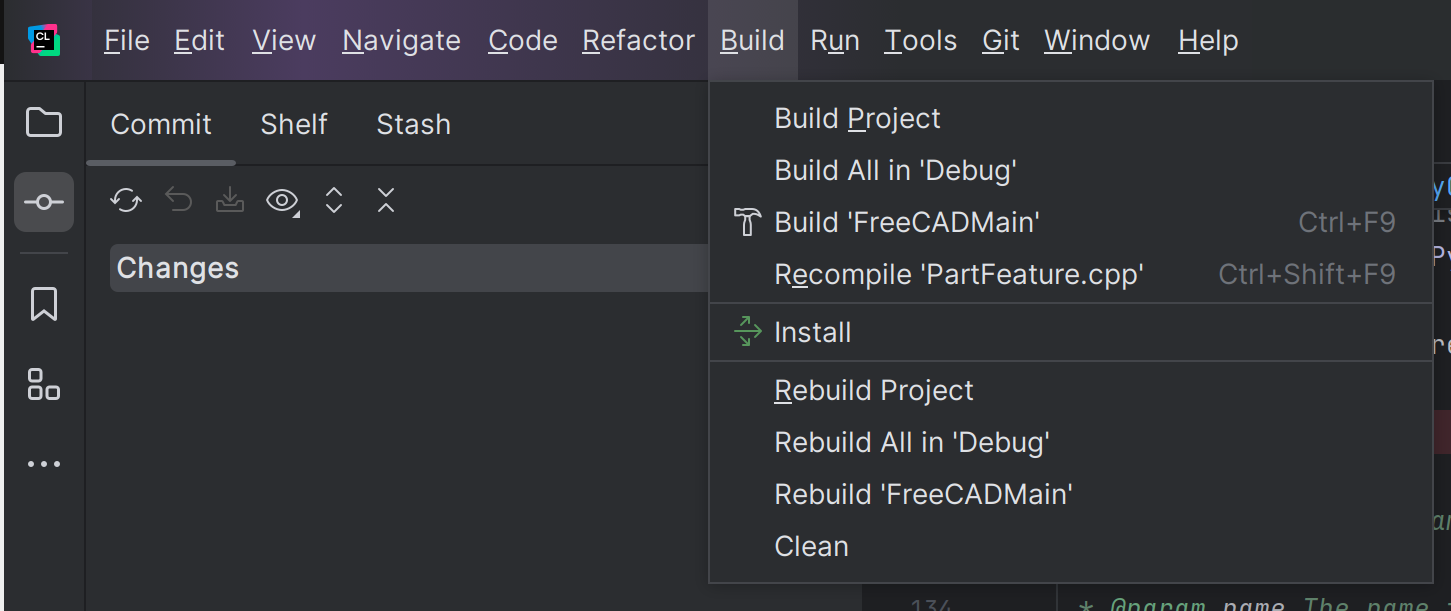Click the Shelve changes download icon
Image resolution: width=1451 pixels, height=611 pixels.
click(230, 201)
